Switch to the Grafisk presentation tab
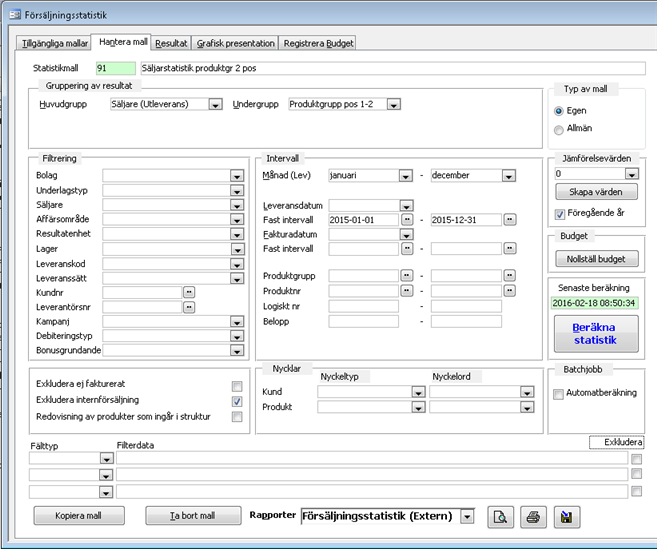The image size is (657, 549). point(237,44)
